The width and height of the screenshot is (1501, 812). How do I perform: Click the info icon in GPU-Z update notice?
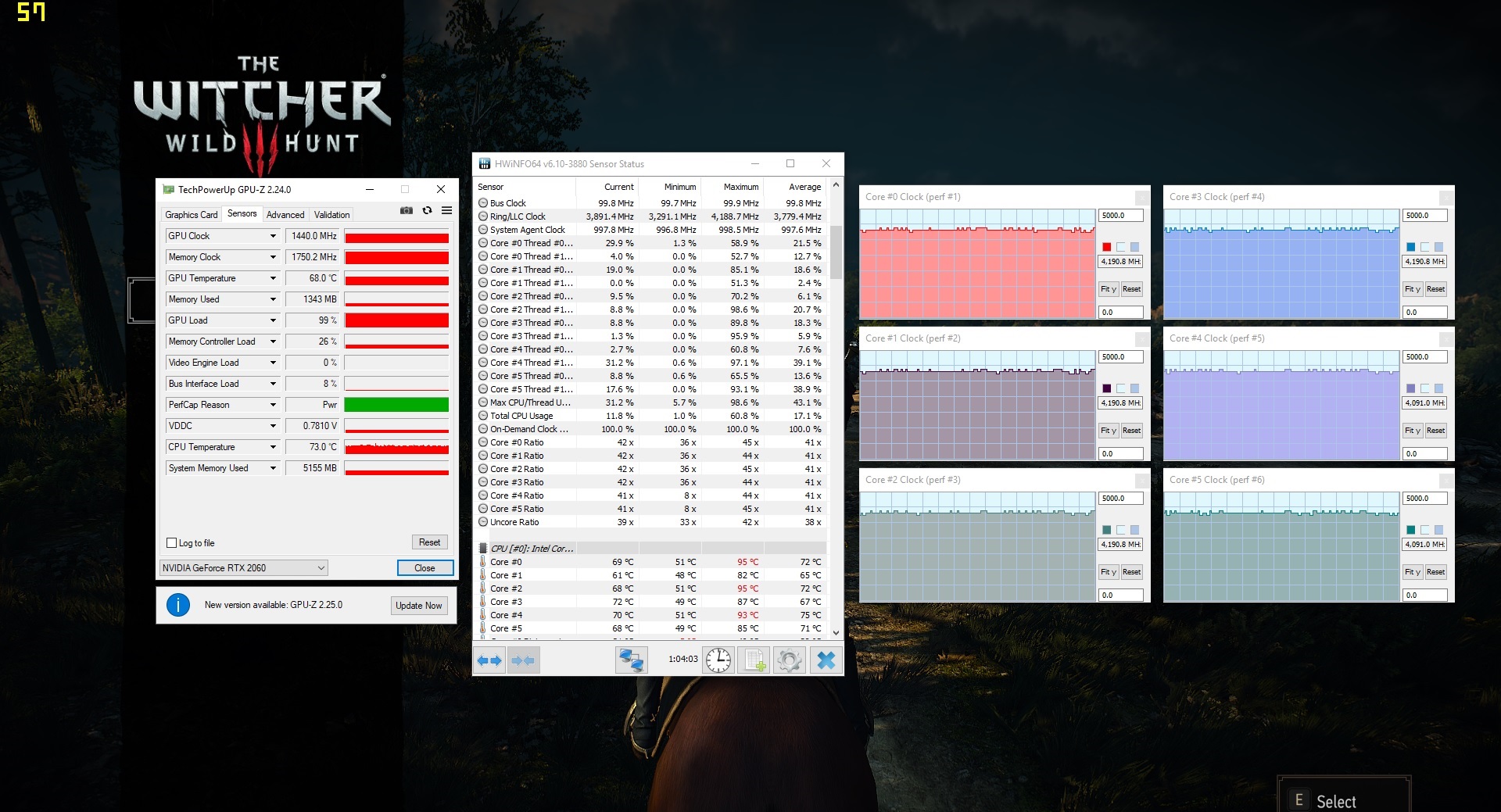[x=178, y=605]
